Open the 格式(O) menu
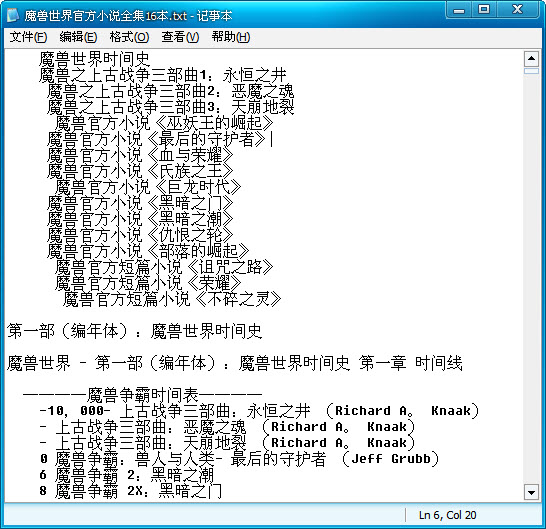546x529 pixels. [129, 37]
